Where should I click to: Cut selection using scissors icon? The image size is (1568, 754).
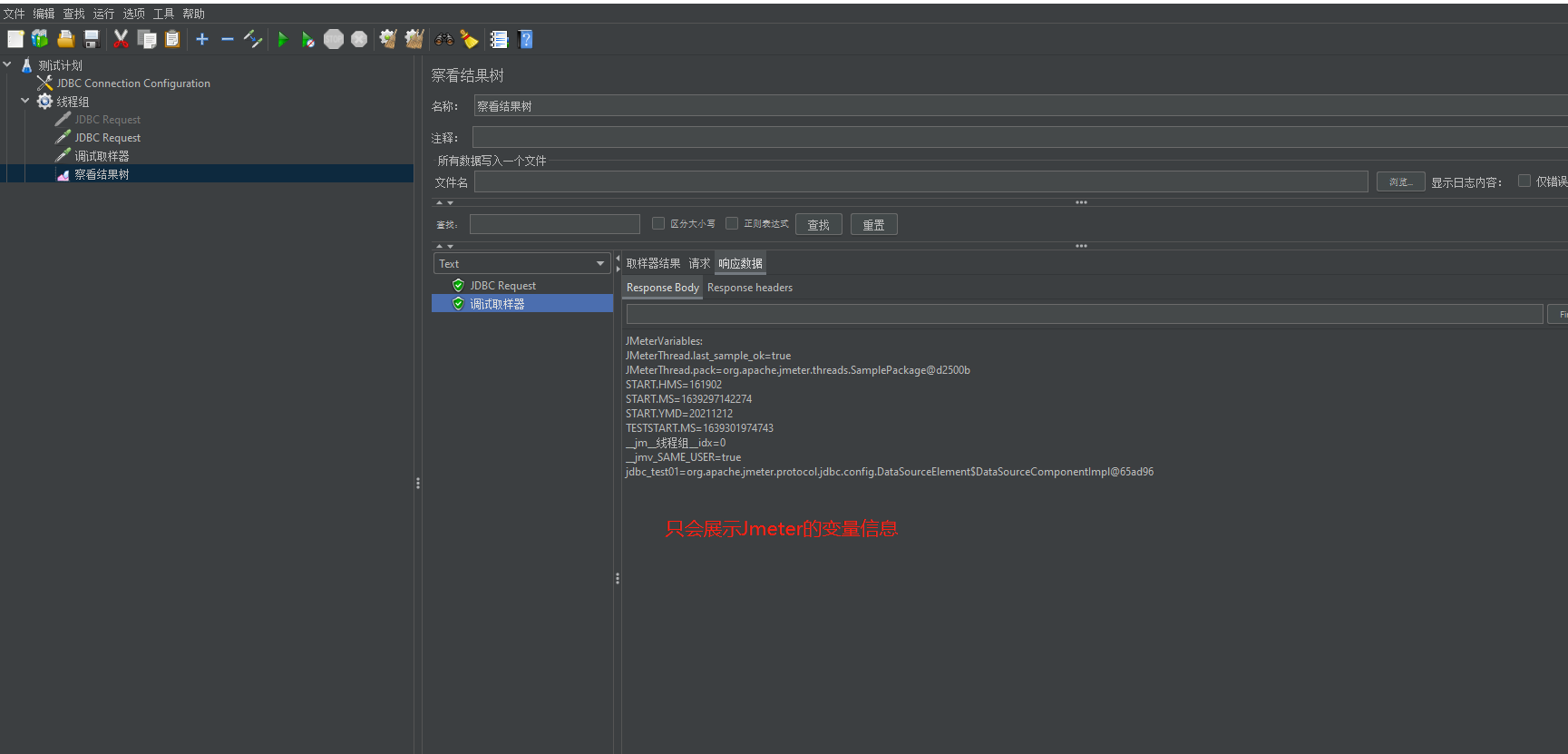point(121,39)
